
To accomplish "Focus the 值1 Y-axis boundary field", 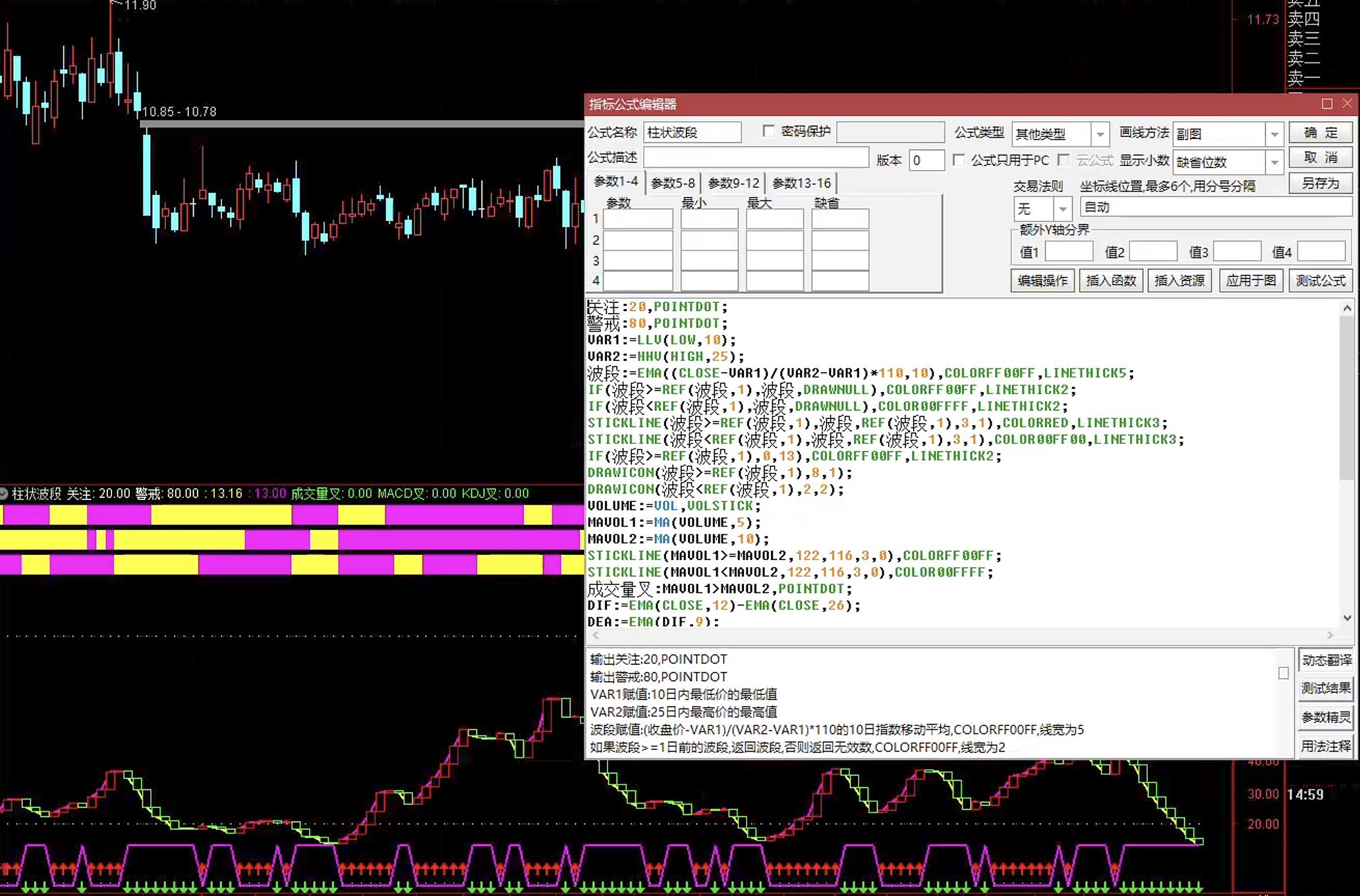I will click(1069, 252).
